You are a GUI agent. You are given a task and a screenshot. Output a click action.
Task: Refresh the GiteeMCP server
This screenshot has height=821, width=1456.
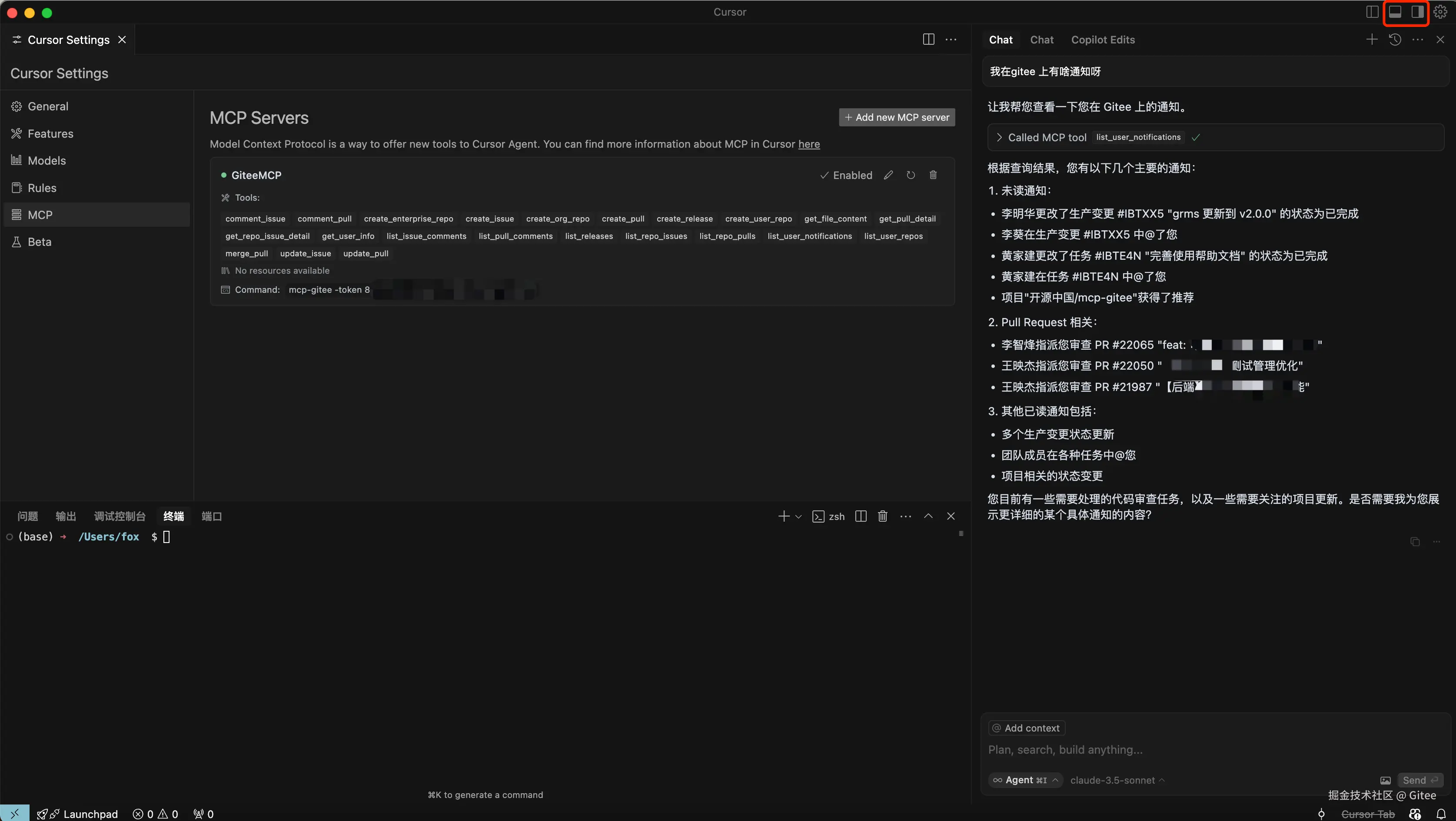click(911, 175)
